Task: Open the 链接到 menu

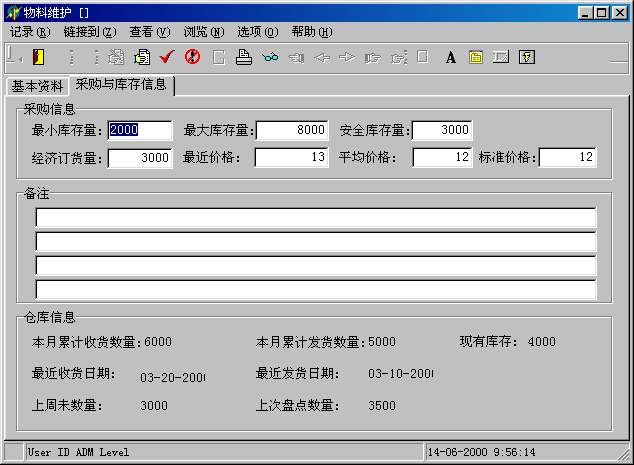Action: click(89, 32)
